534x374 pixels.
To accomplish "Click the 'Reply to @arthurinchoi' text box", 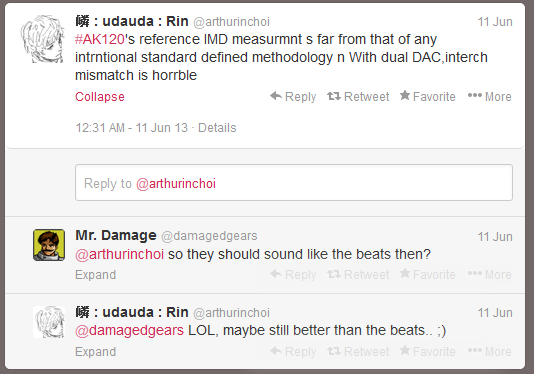I will point(294,183).
